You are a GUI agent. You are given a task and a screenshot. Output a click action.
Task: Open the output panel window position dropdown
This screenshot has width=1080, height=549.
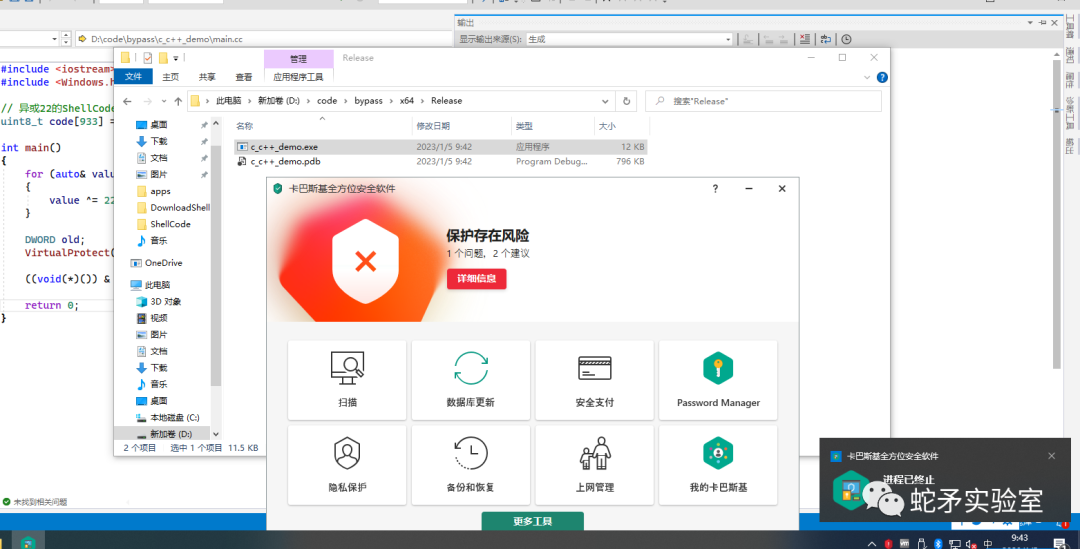pos(1030,23)
